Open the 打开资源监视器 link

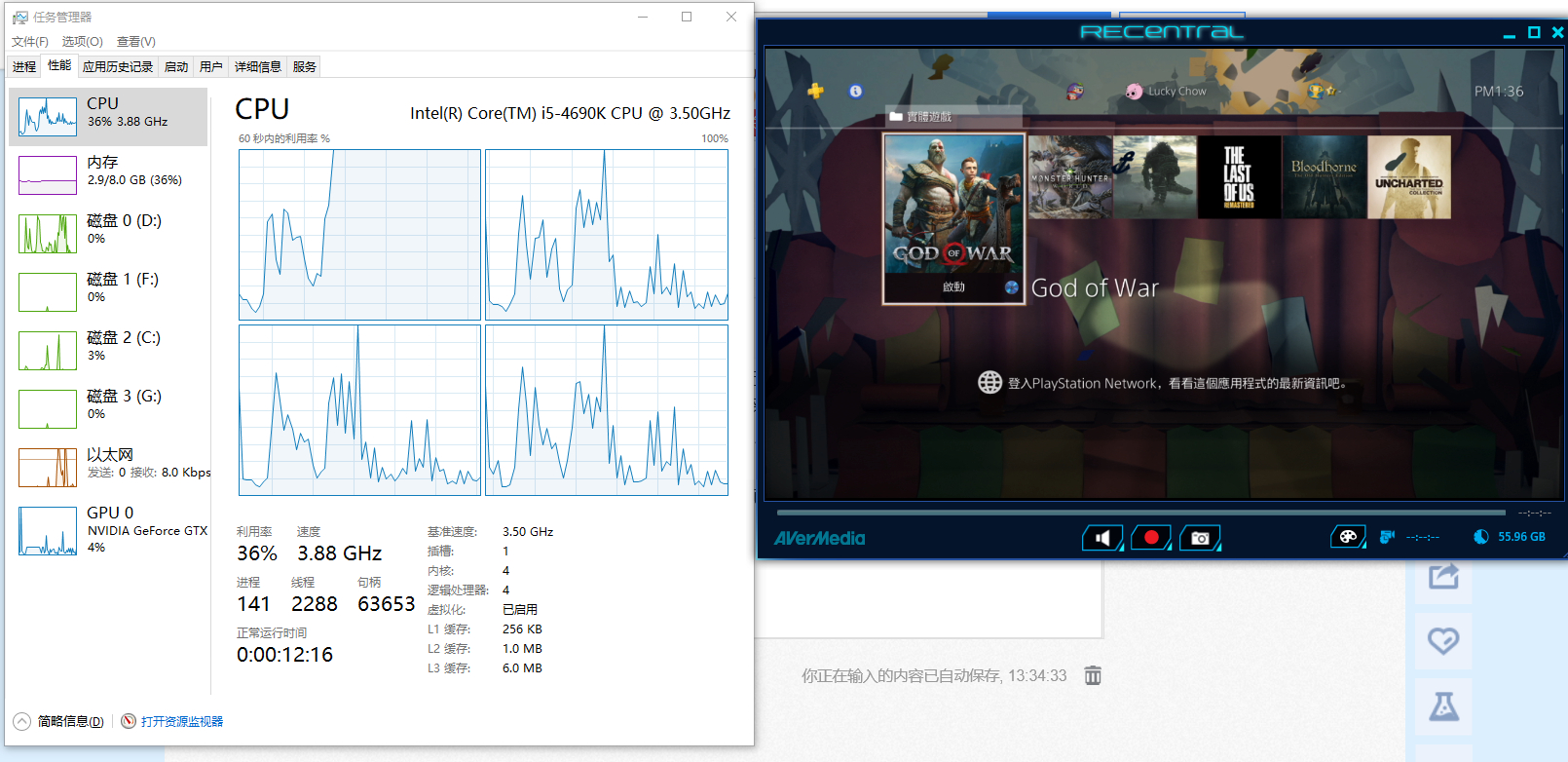(x=182, y=721)
